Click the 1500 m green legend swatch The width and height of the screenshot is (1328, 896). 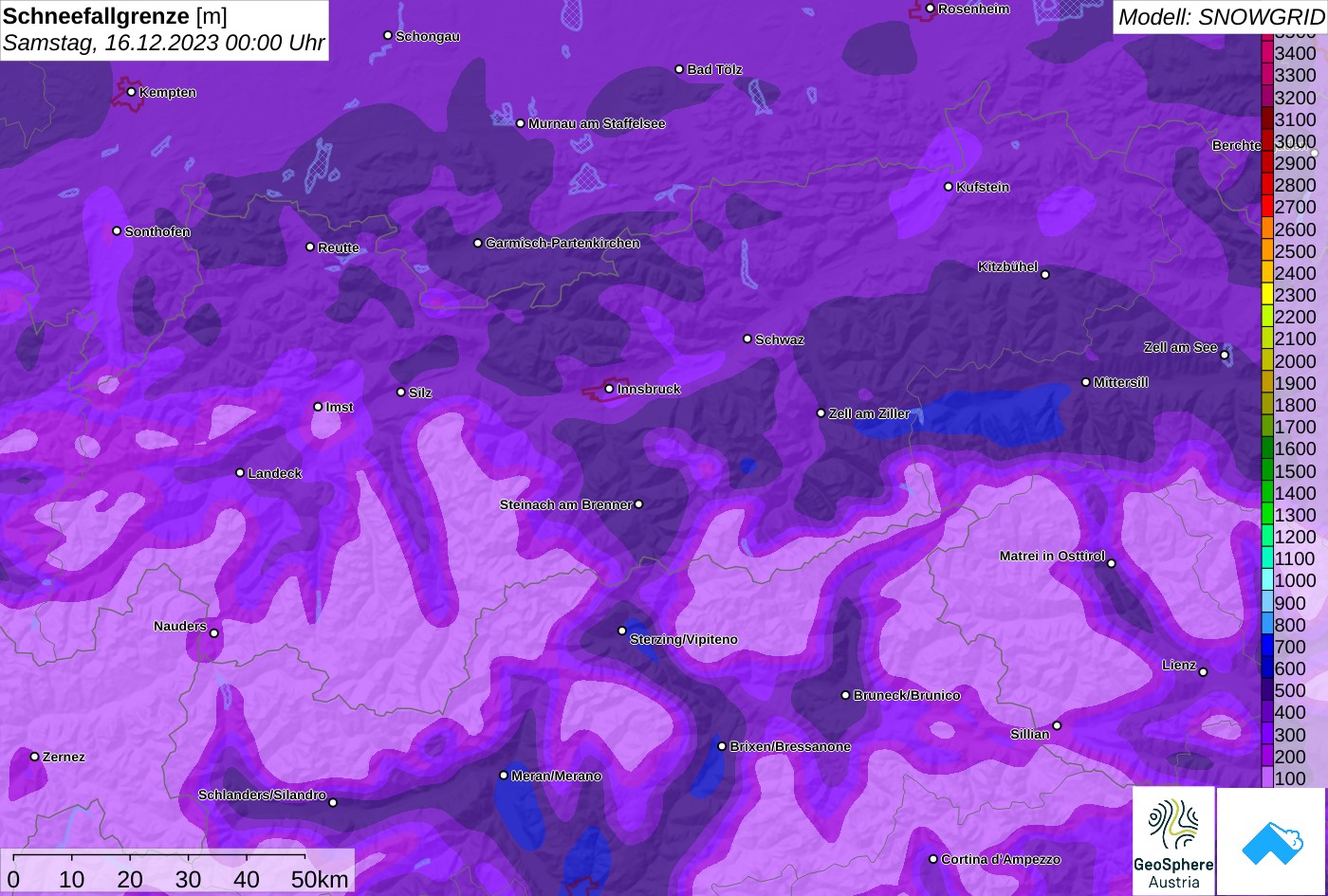tap(1267, 470)
